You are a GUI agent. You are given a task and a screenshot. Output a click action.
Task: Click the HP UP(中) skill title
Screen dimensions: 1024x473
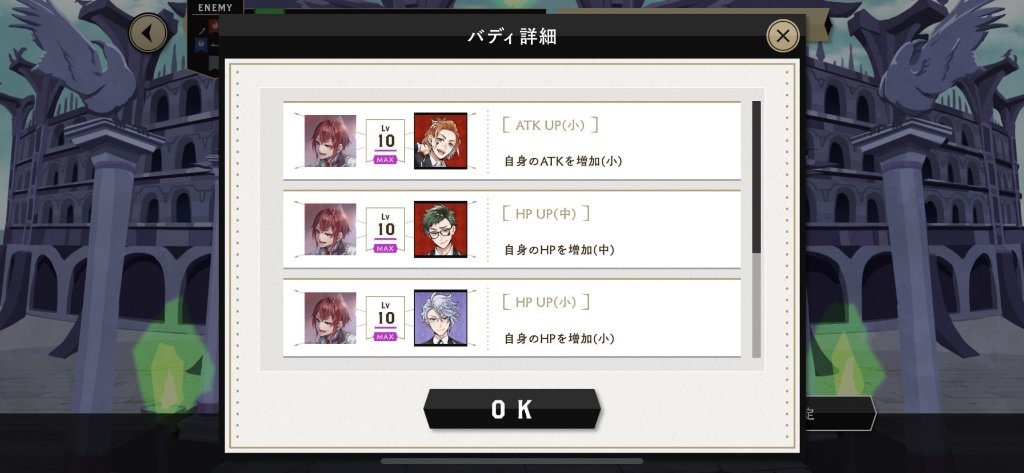tap(546, 214)
